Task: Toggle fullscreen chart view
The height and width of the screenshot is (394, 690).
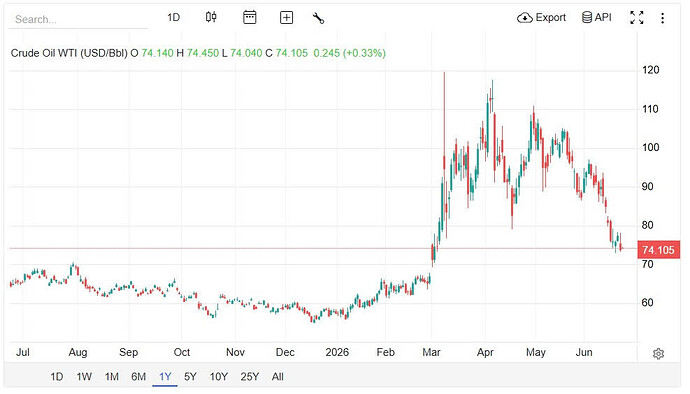Action: click(x=637, y=18)
